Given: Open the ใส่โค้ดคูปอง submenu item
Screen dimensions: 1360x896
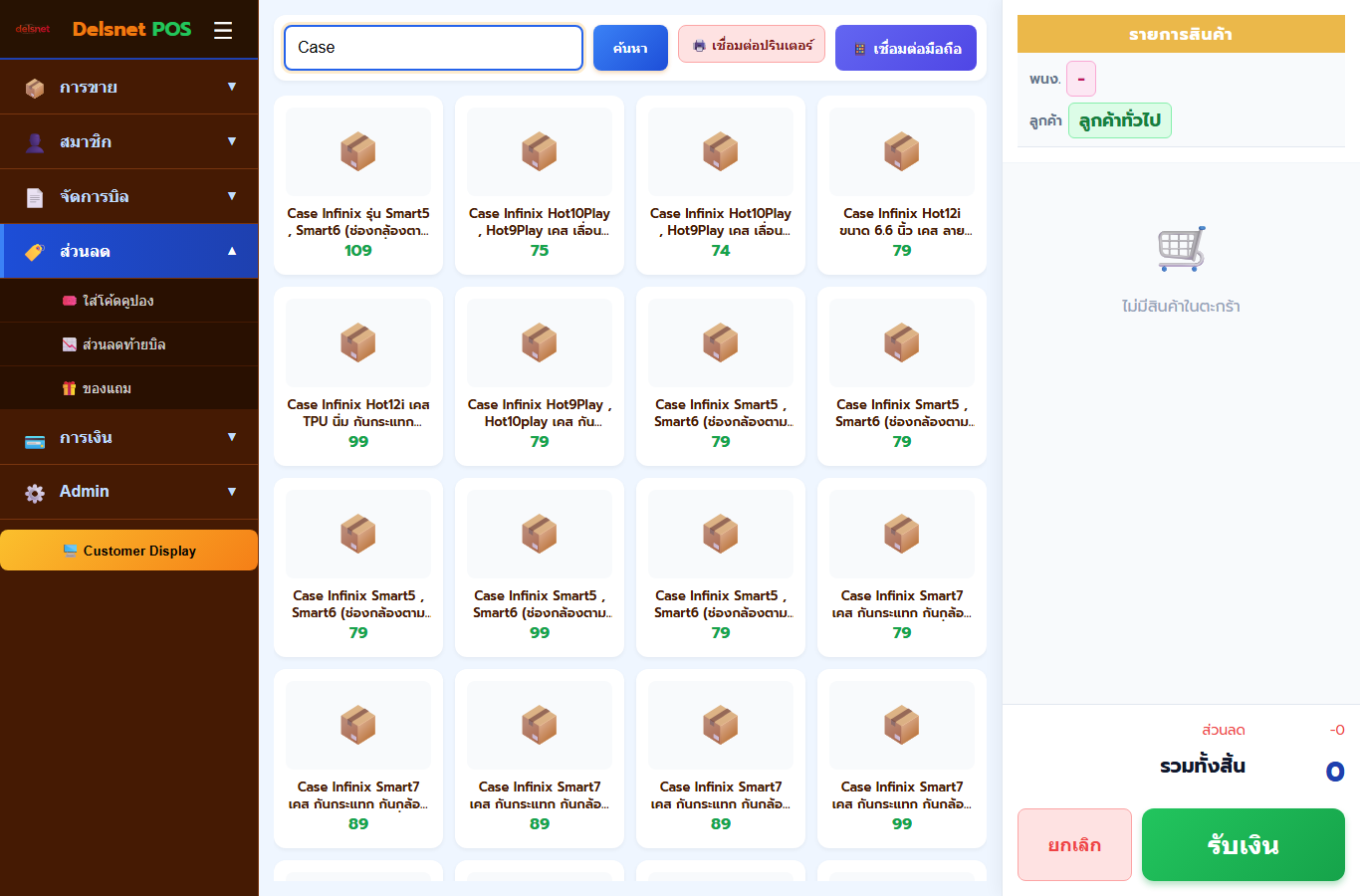Looking at the screenshot, I should [x=129, y=301].
